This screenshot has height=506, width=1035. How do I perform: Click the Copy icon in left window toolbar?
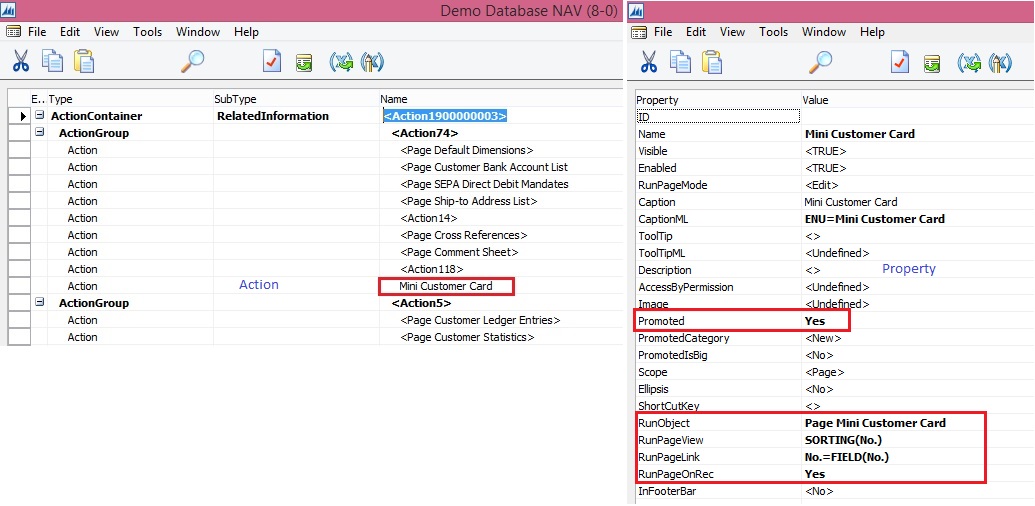[x=52, y=61]
